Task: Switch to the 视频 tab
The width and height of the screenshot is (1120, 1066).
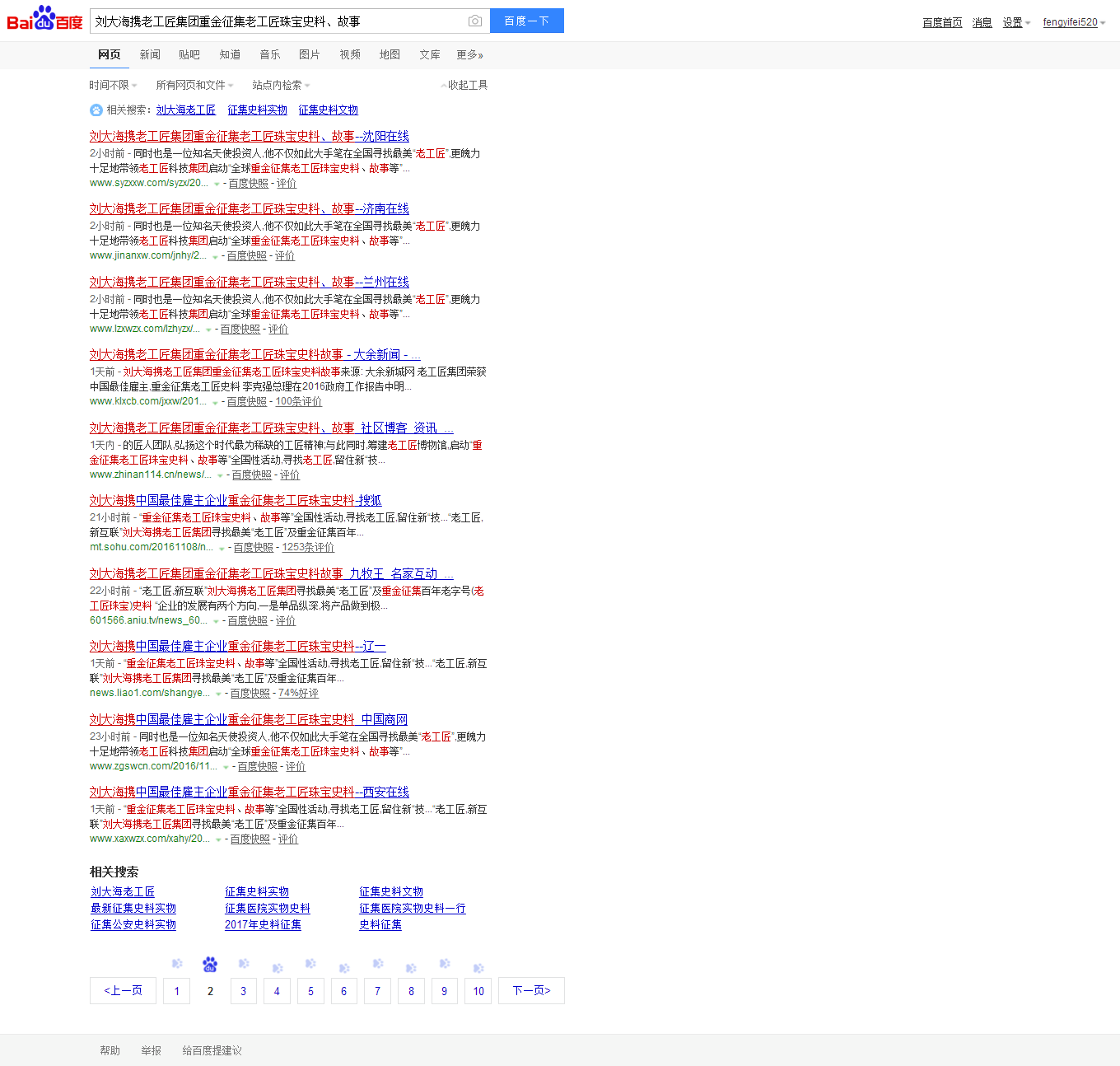Action: (x=350, y=54)
